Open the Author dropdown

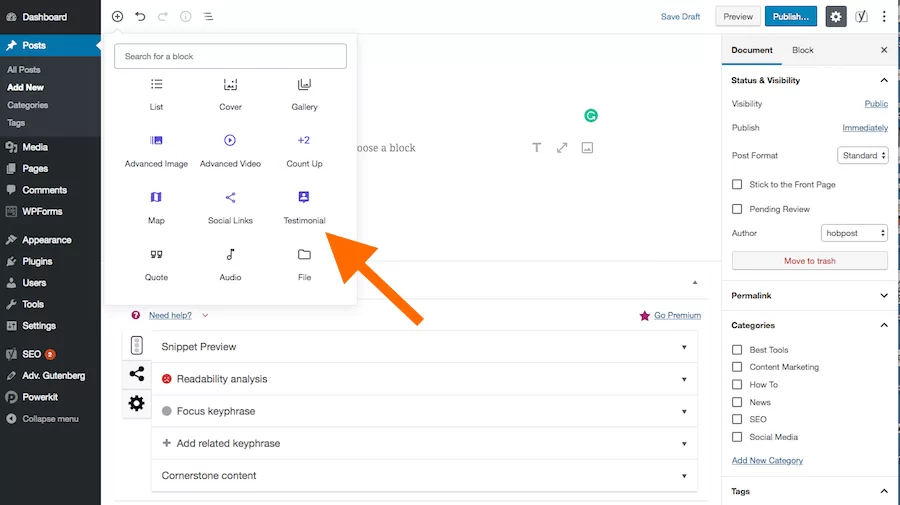tap(854, 233)
